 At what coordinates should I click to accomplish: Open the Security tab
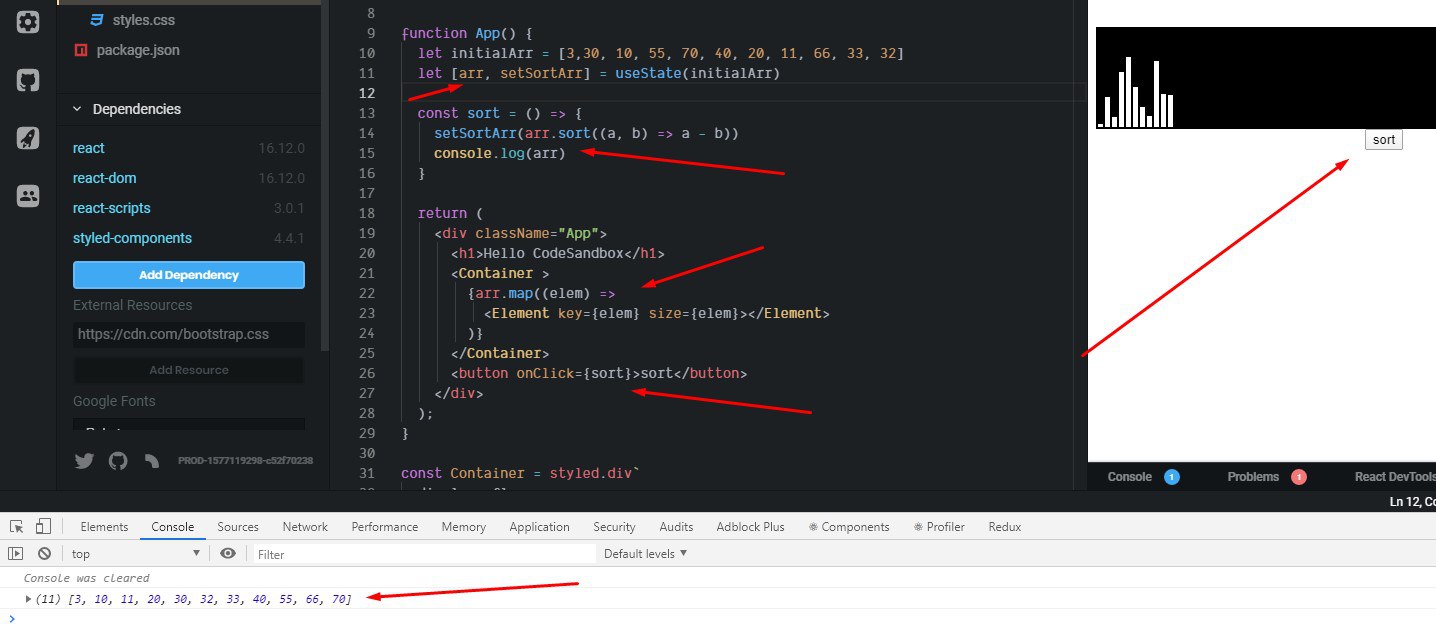(x=614, y=527)
